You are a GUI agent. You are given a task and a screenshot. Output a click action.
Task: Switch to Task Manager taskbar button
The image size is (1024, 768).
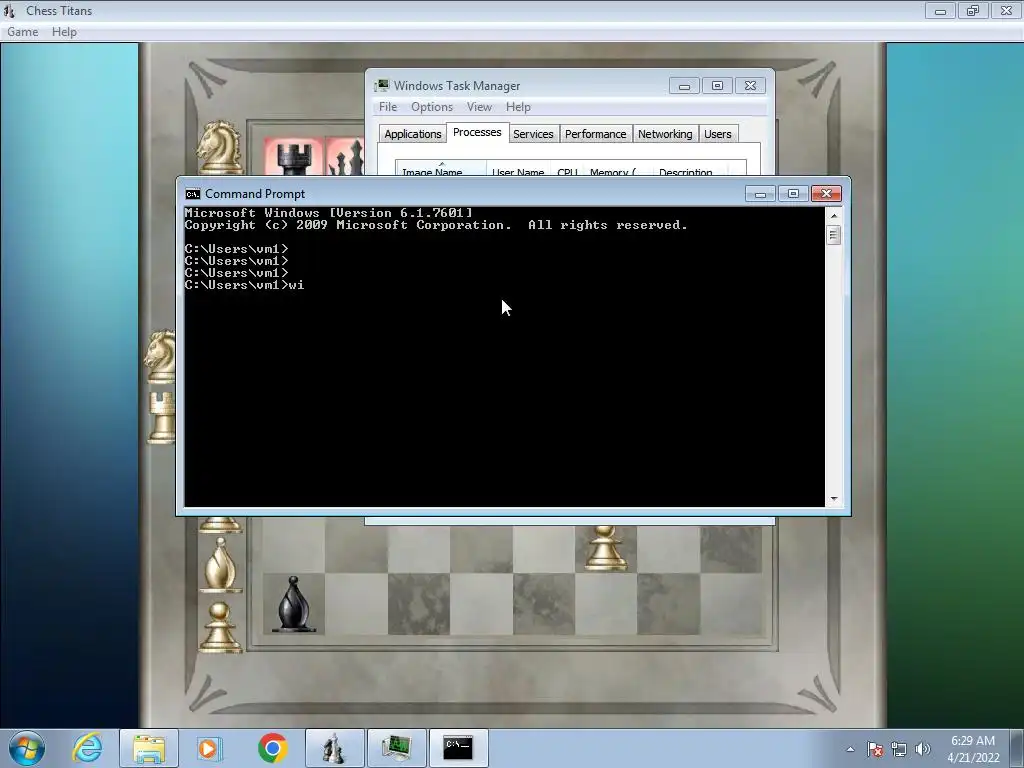[396, 748]
